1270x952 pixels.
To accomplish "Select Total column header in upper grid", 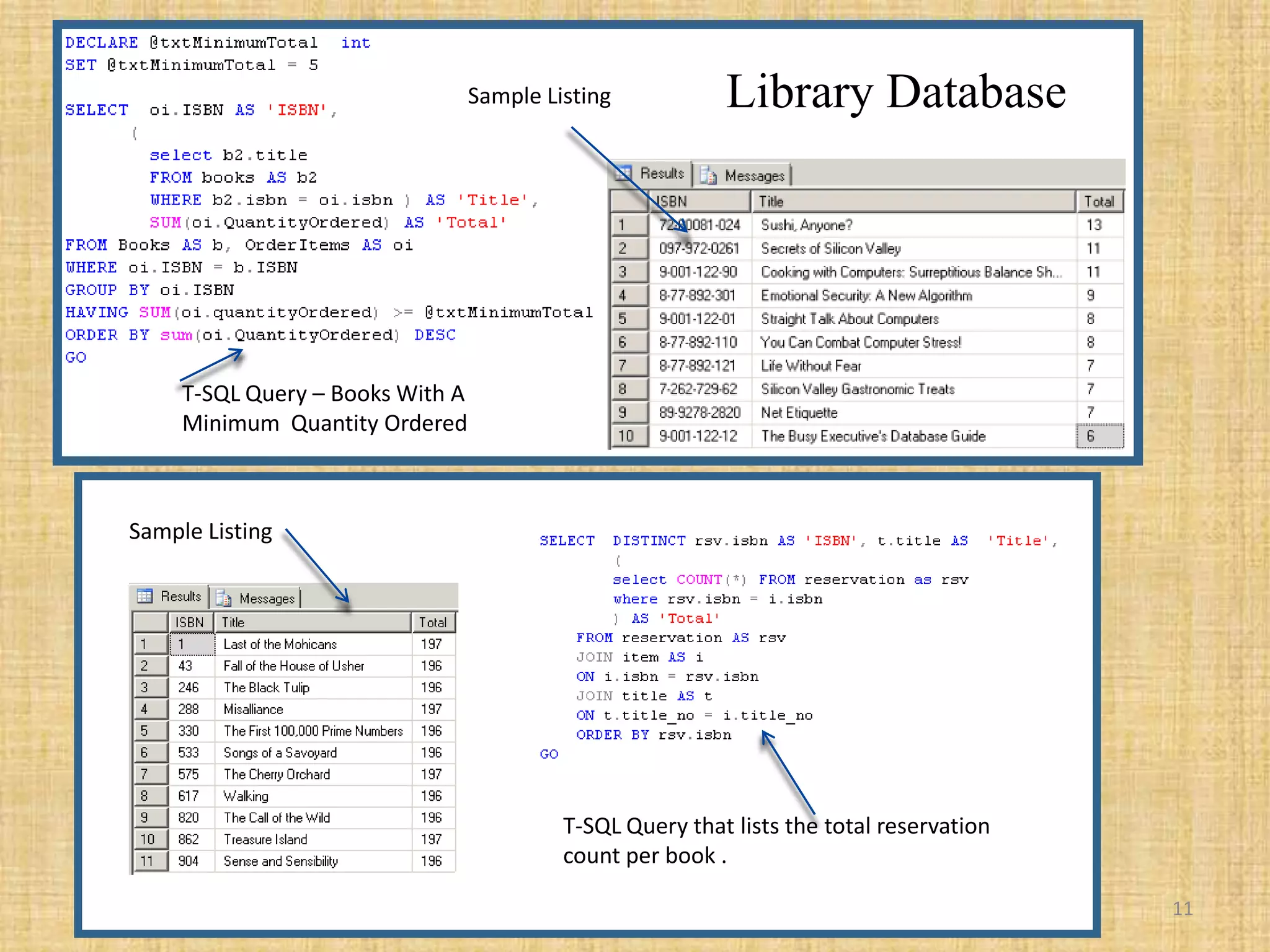I will tap(1099, 201).
